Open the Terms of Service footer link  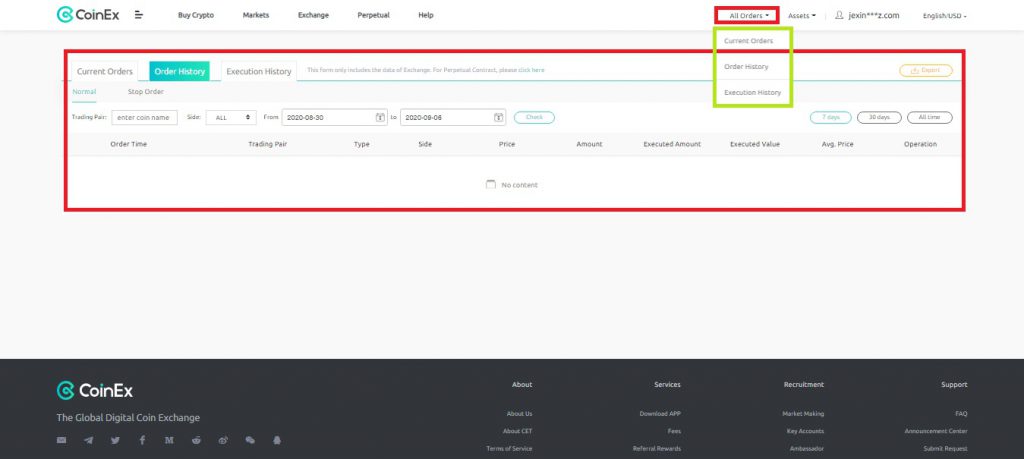tap(509, 449)
